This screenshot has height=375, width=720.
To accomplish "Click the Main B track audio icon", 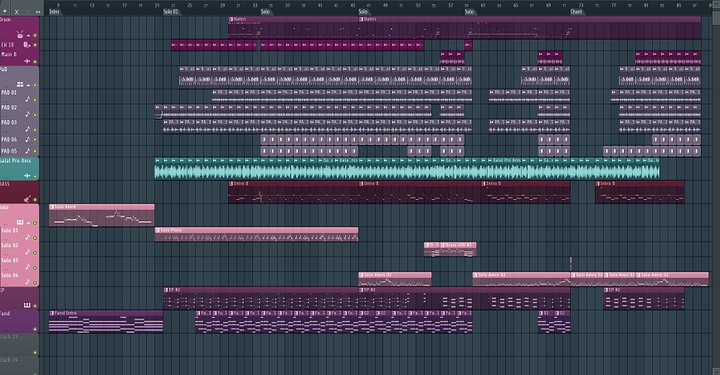I will click(27, 61).
